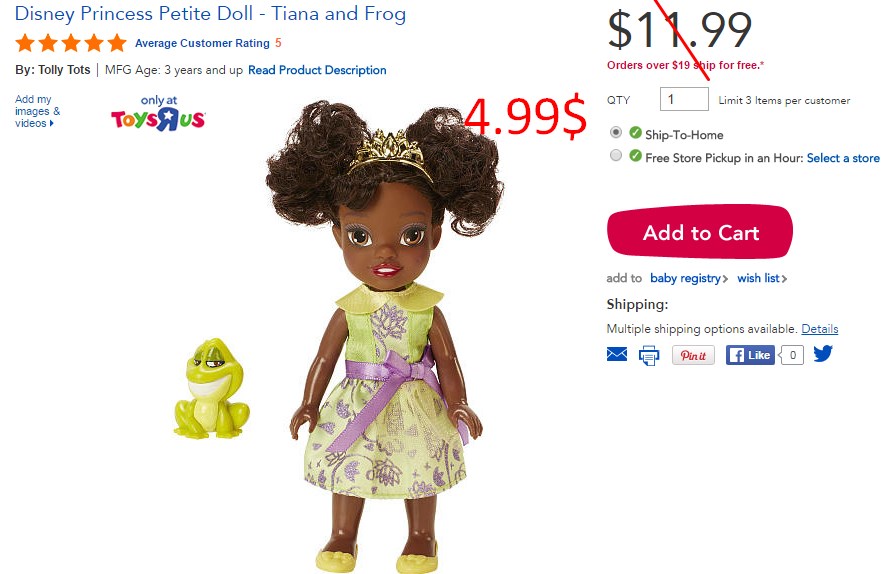Viewport: 882px width, 574px height.
Task: Click the five-star rating icons
Action: [x=71, y=43]
